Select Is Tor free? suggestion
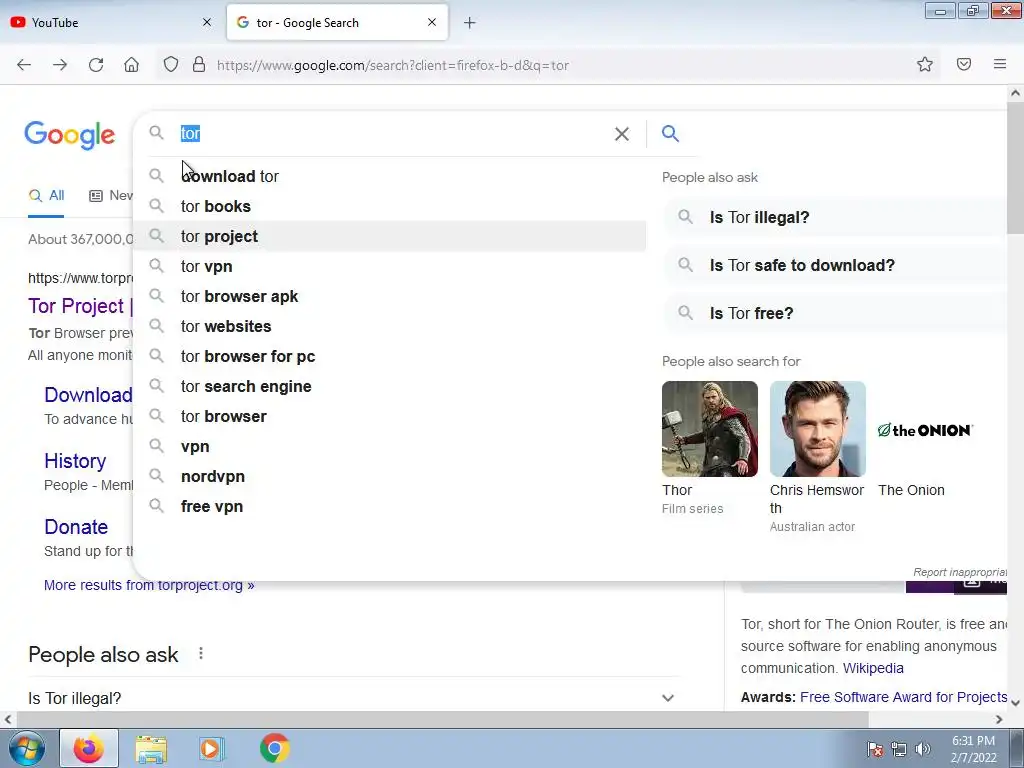Image resolution: width=1024 pixels, height=768 pixels. [x=836, y=313]
